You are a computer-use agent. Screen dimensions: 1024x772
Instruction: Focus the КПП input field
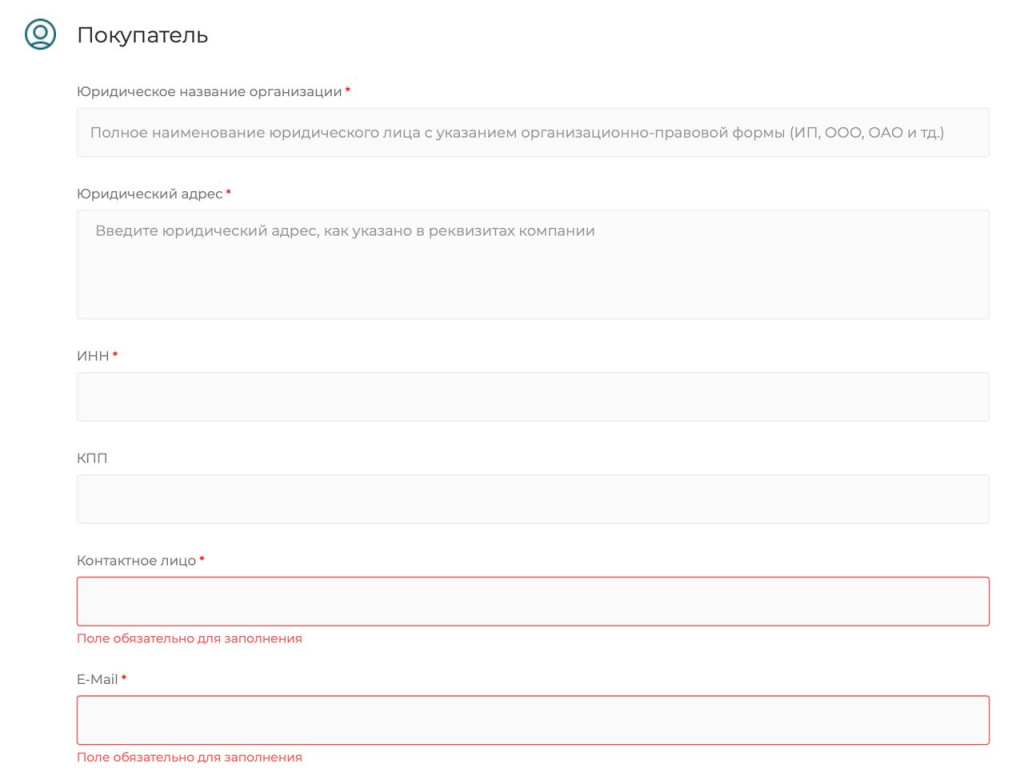tap(533, 499)
